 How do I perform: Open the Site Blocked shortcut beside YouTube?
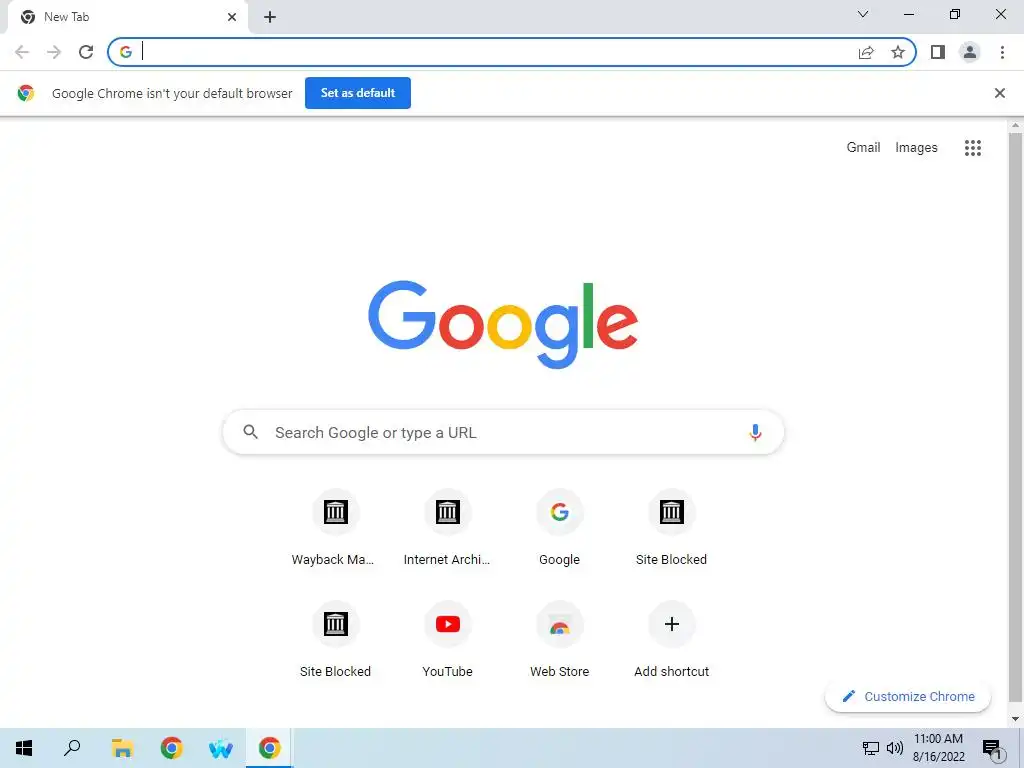[x=335, y=639]
